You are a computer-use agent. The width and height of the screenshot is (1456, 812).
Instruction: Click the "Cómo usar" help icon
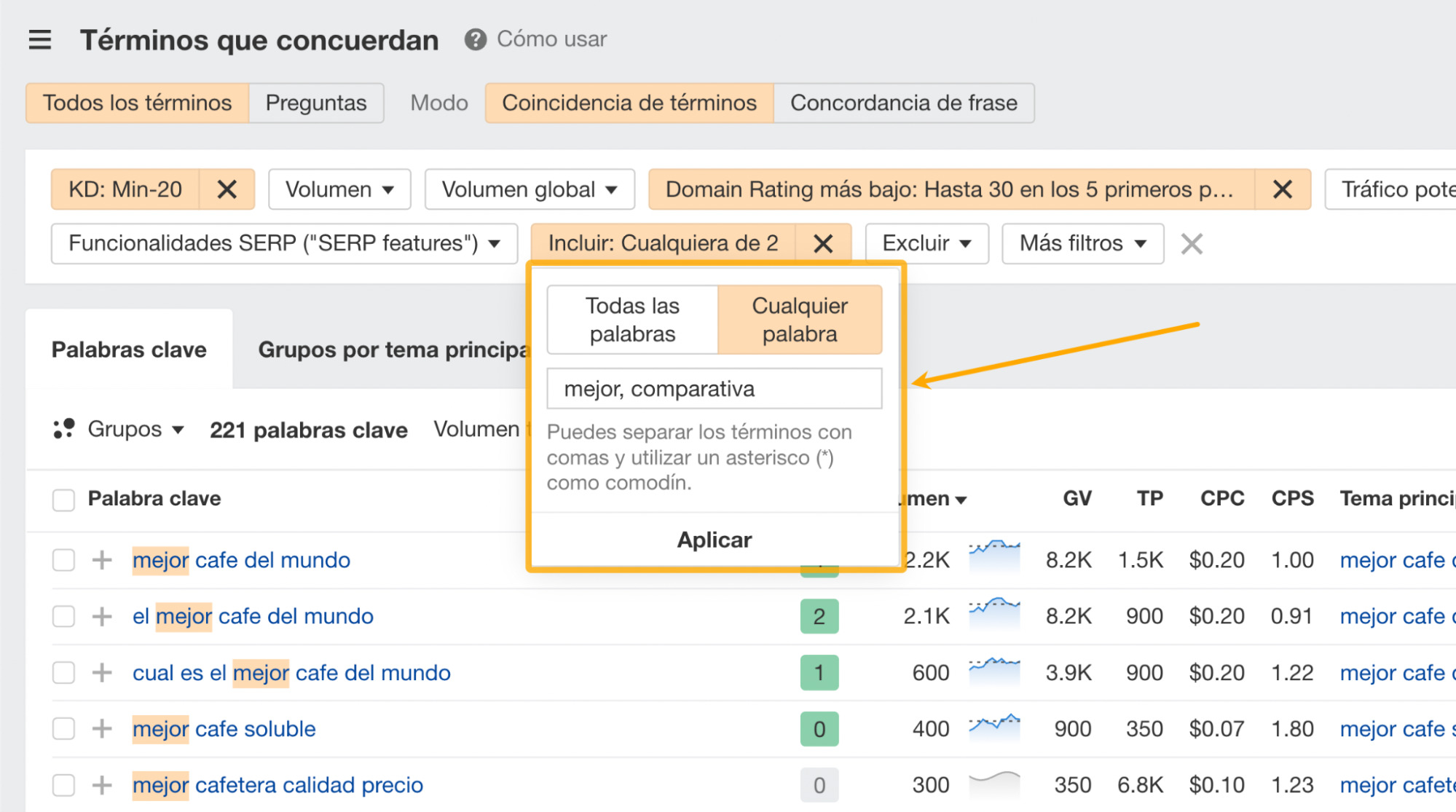pyautogui.click(x=476, y=39)
